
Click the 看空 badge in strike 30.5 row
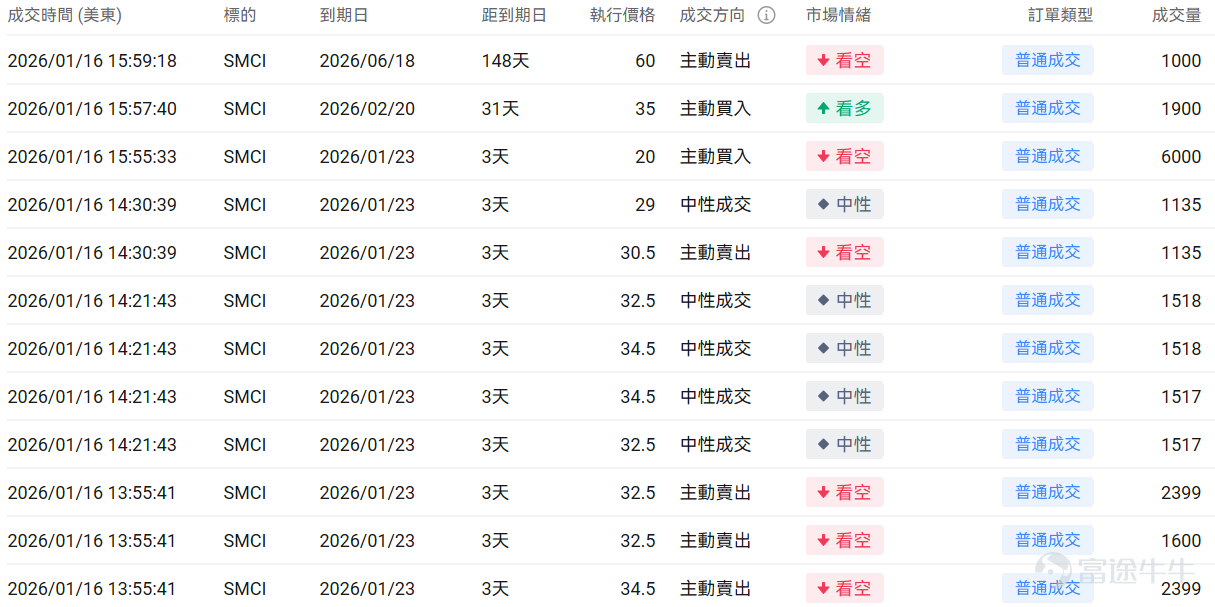[845, 252]
